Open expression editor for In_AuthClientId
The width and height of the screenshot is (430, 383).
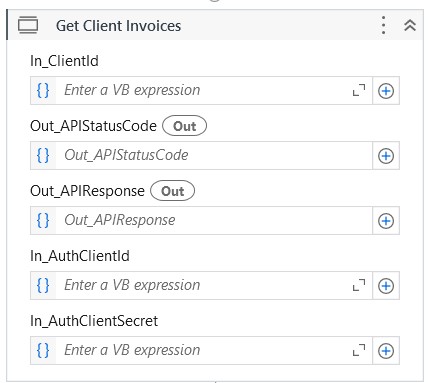click(359, 285)
